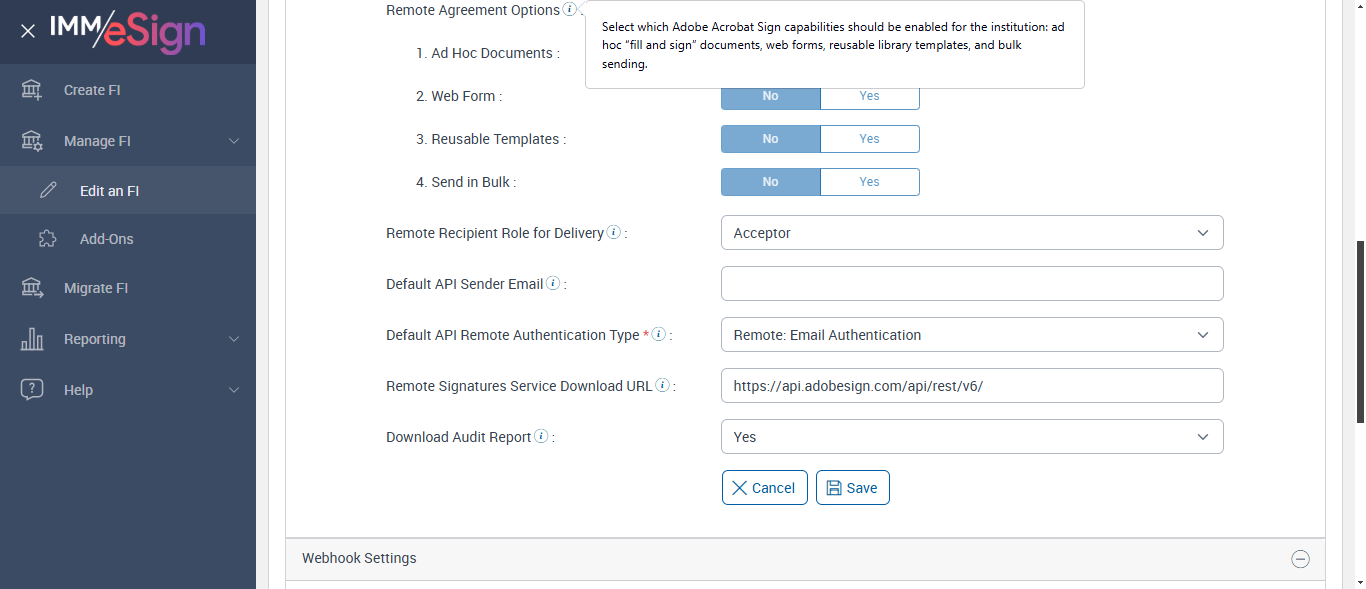The image size is (1366, 589).
Task: Set Web Form toggle to Yes
Action: point(869,96)
